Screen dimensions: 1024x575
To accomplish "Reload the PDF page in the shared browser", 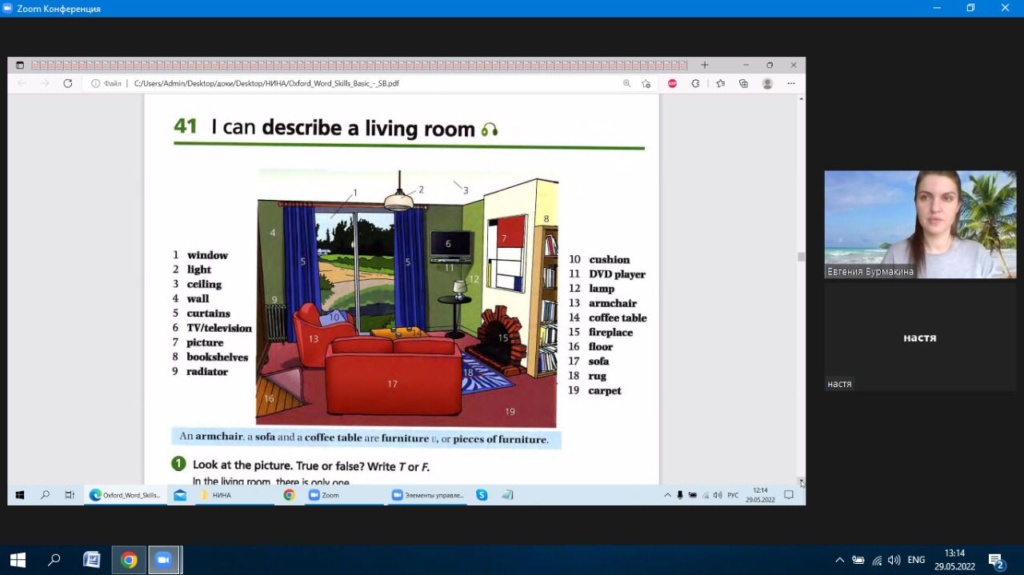I will 67,84.
